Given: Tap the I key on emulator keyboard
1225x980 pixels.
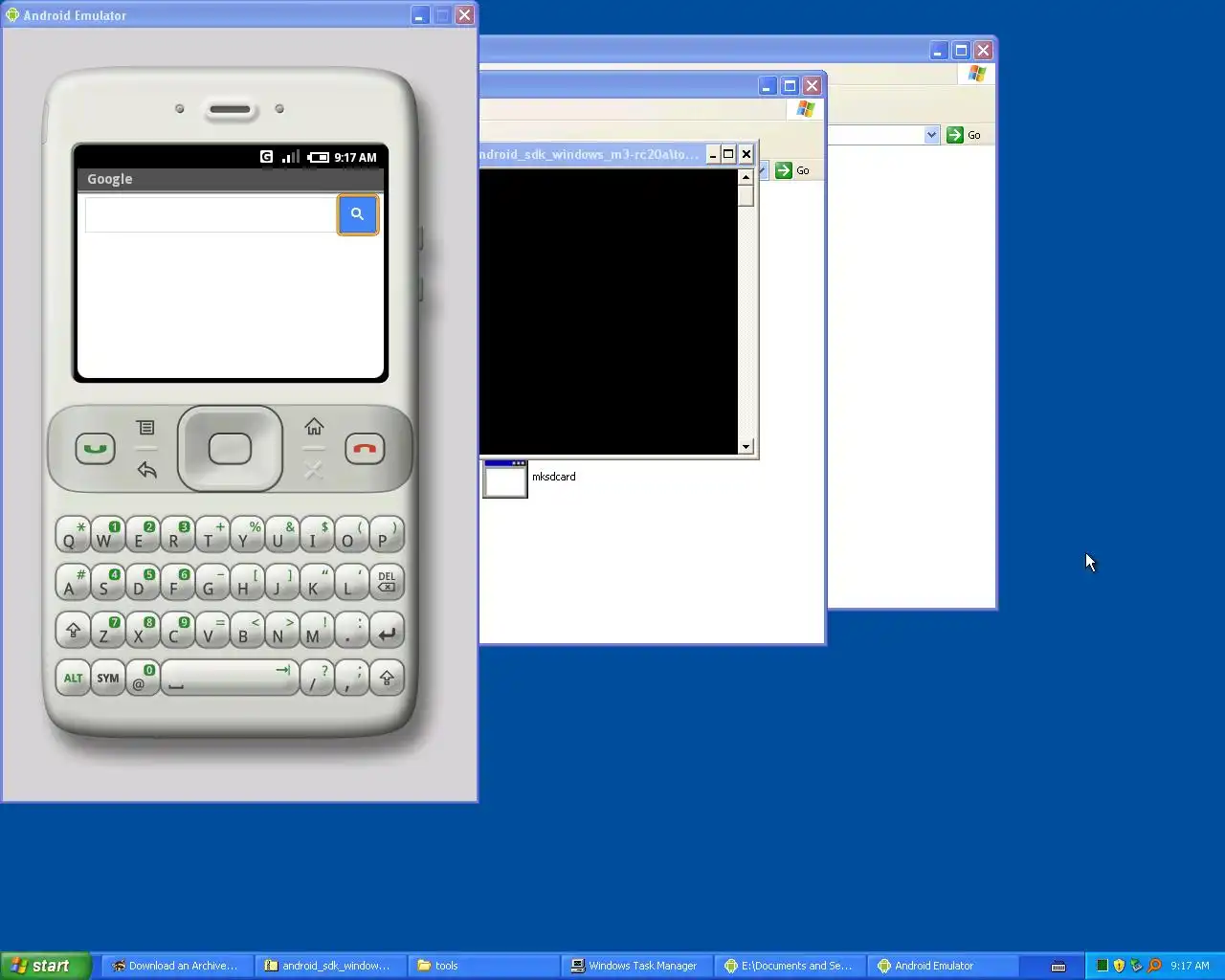Looking at the screenshot, I should [317, 535].
